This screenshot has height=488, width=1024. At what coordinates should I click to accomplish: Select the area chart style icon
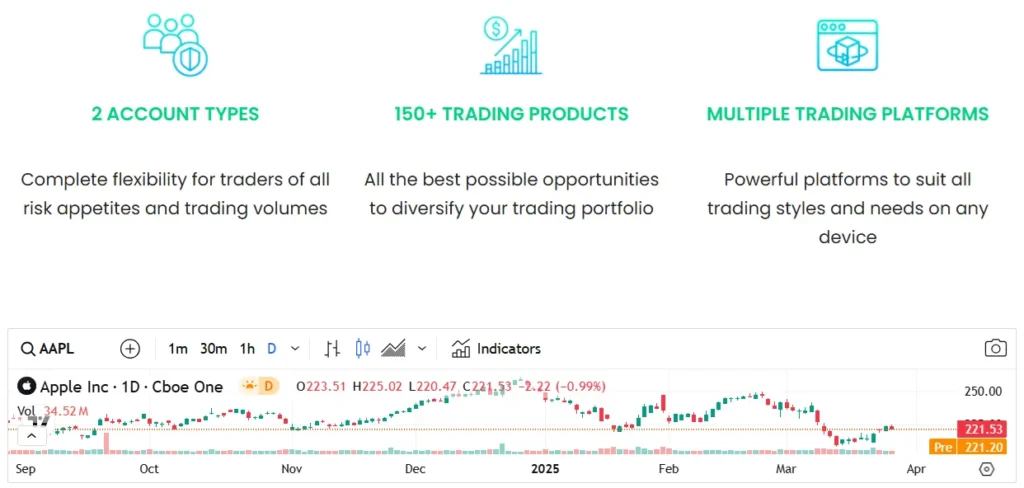coord(393,349)
